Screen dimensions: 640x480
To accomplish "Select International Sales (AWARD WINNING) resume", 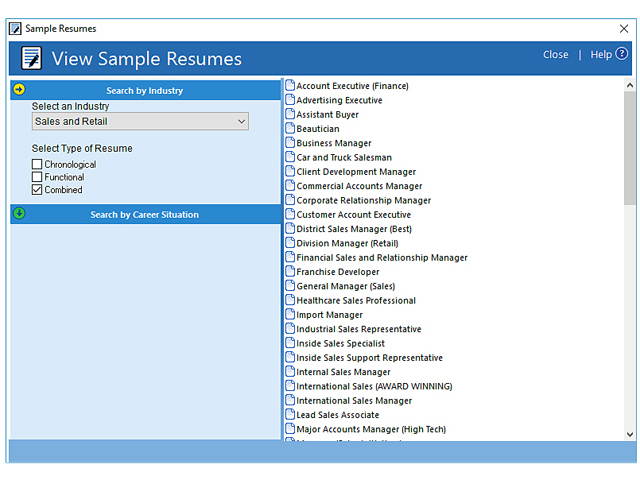I will [x=374, y=386].
